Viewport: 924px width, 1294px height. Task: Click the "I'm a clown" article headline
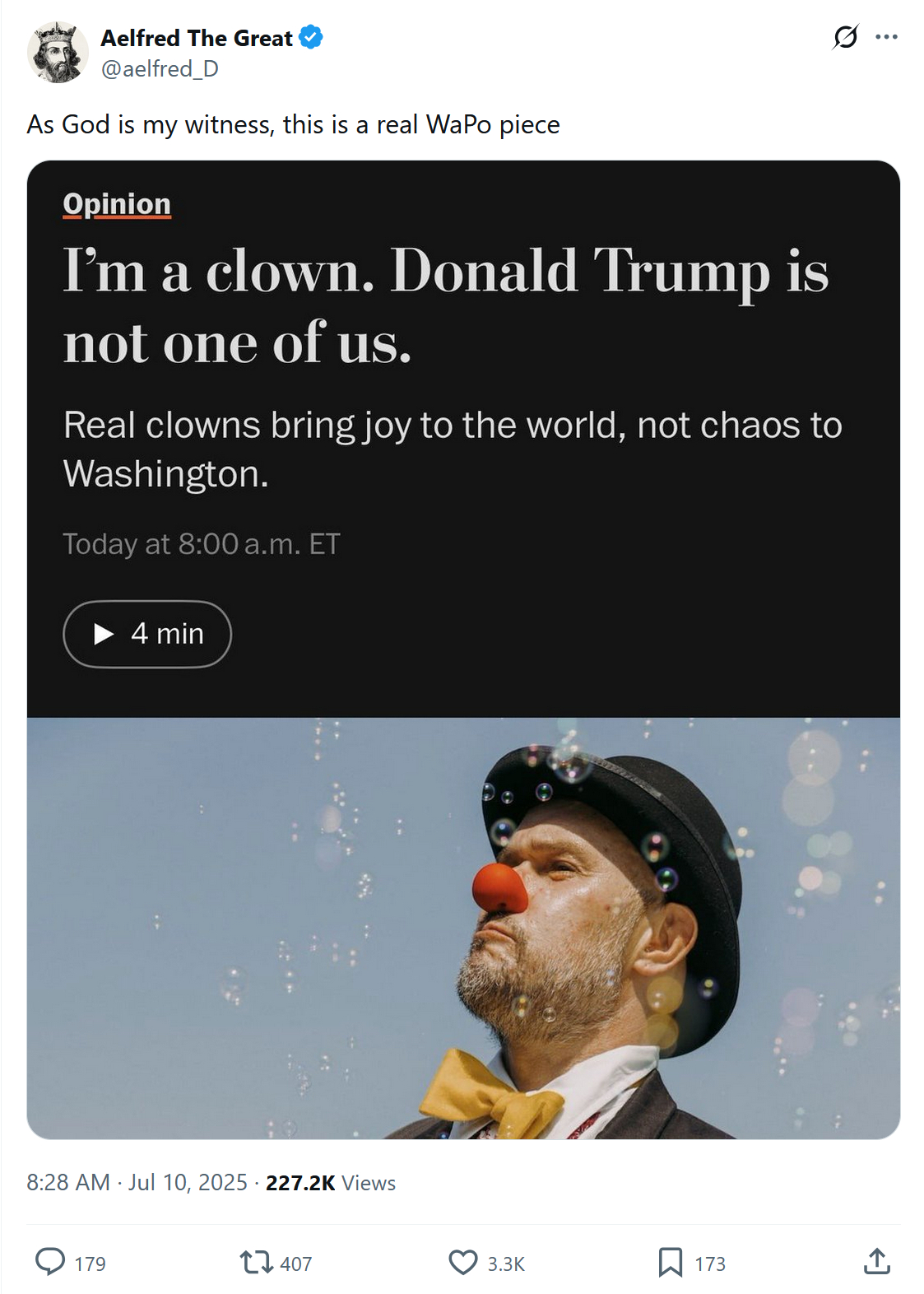[x=445, y=305]
